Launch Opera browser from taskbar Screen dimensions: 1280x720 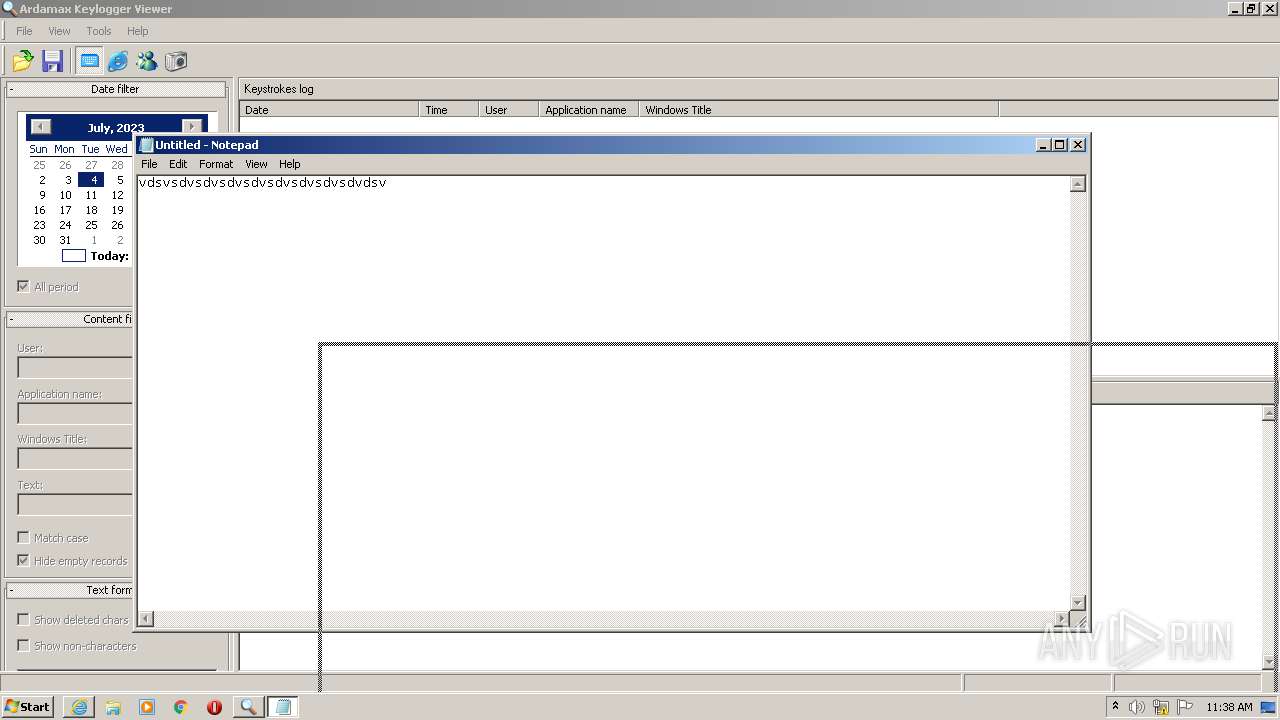click(x=214, y=707)
